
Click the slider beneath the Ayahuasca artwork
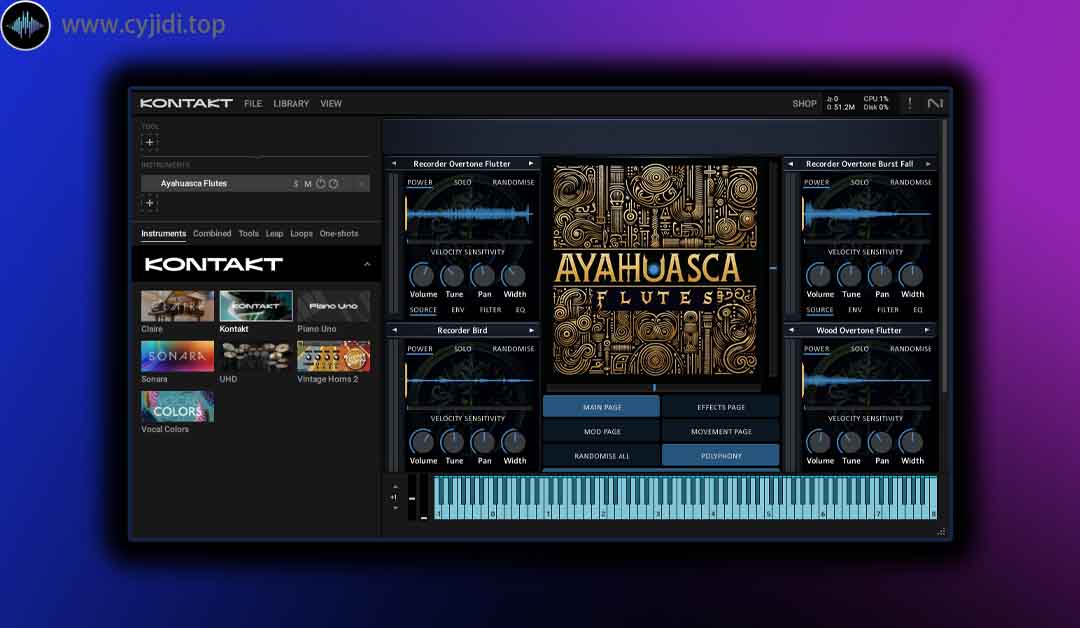tap(654, 388)
